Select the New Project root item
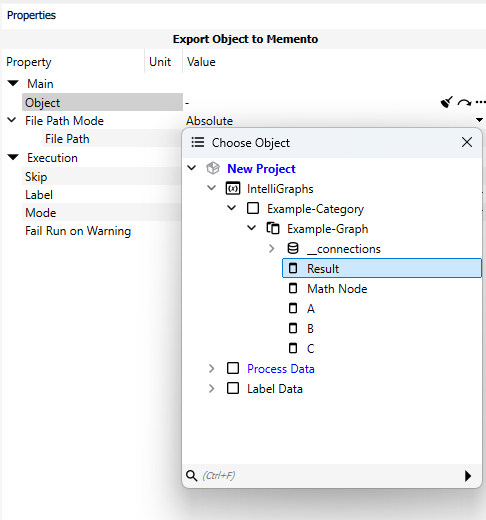This screenshot has width=486, height=520. [261, 169]
